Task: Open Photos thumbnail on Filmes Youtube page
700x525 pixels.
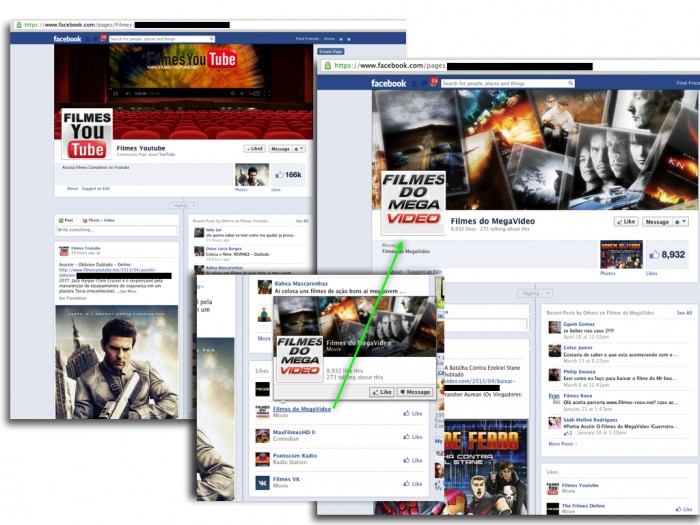Action: pyautogui.click(x=252, y=175)
